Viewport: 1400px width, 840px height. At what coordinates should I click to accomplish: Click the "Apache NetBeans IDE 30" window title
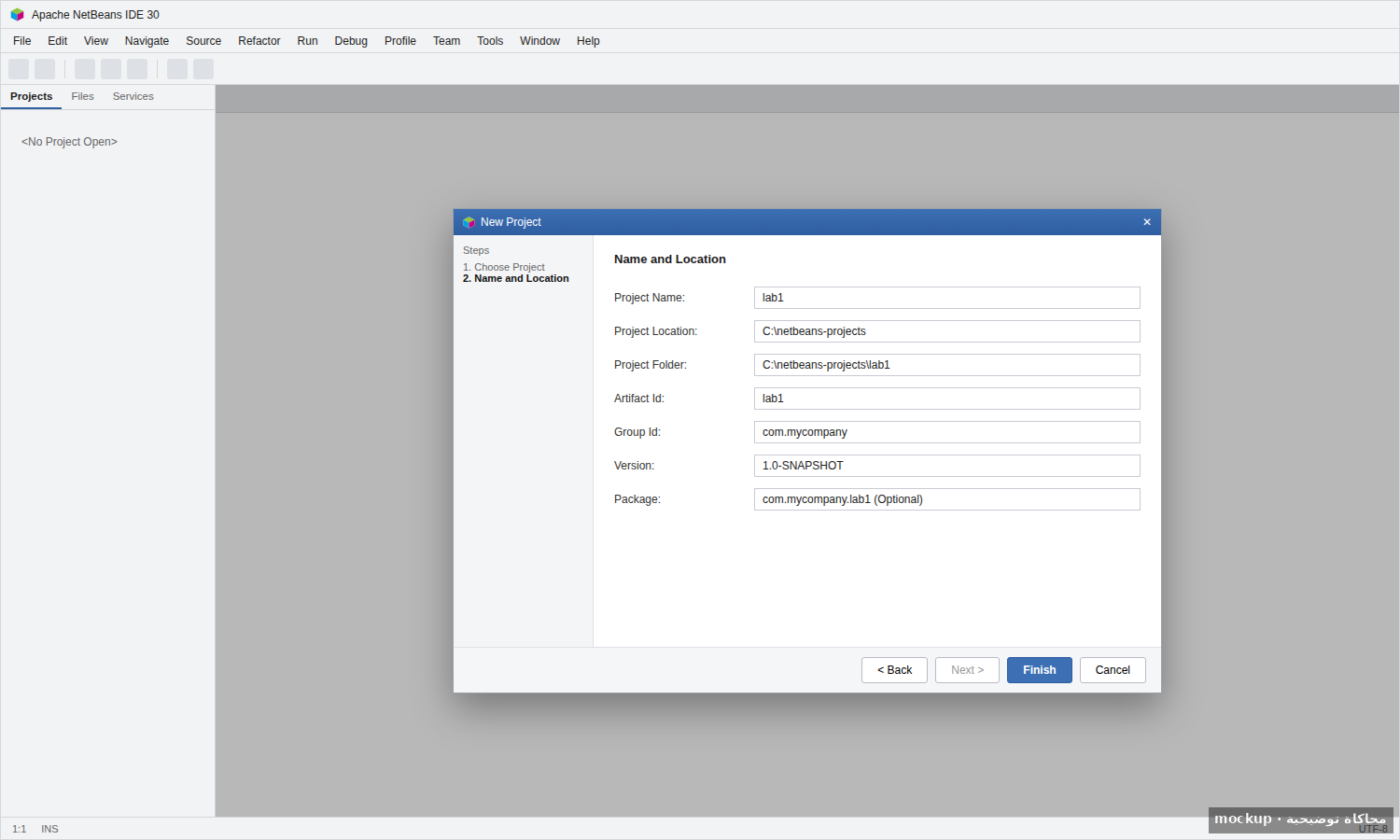[95, 15]
